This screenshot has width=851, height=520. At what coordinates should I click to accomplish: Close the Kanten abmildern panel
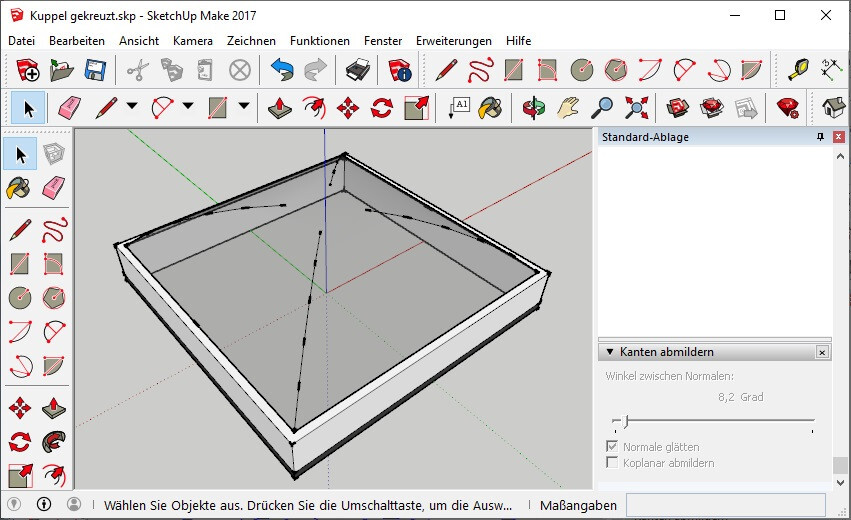coord(822,352)
